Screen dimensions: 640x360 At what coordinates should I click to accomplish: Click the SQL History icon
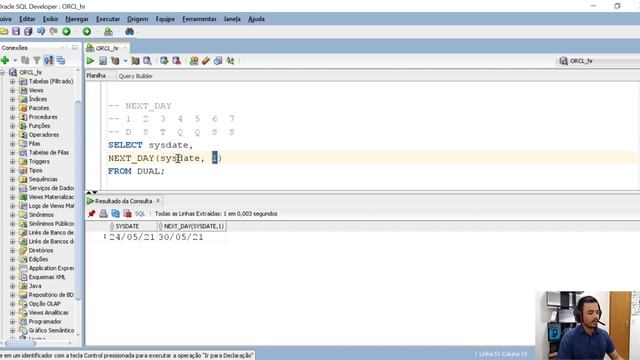218,61
